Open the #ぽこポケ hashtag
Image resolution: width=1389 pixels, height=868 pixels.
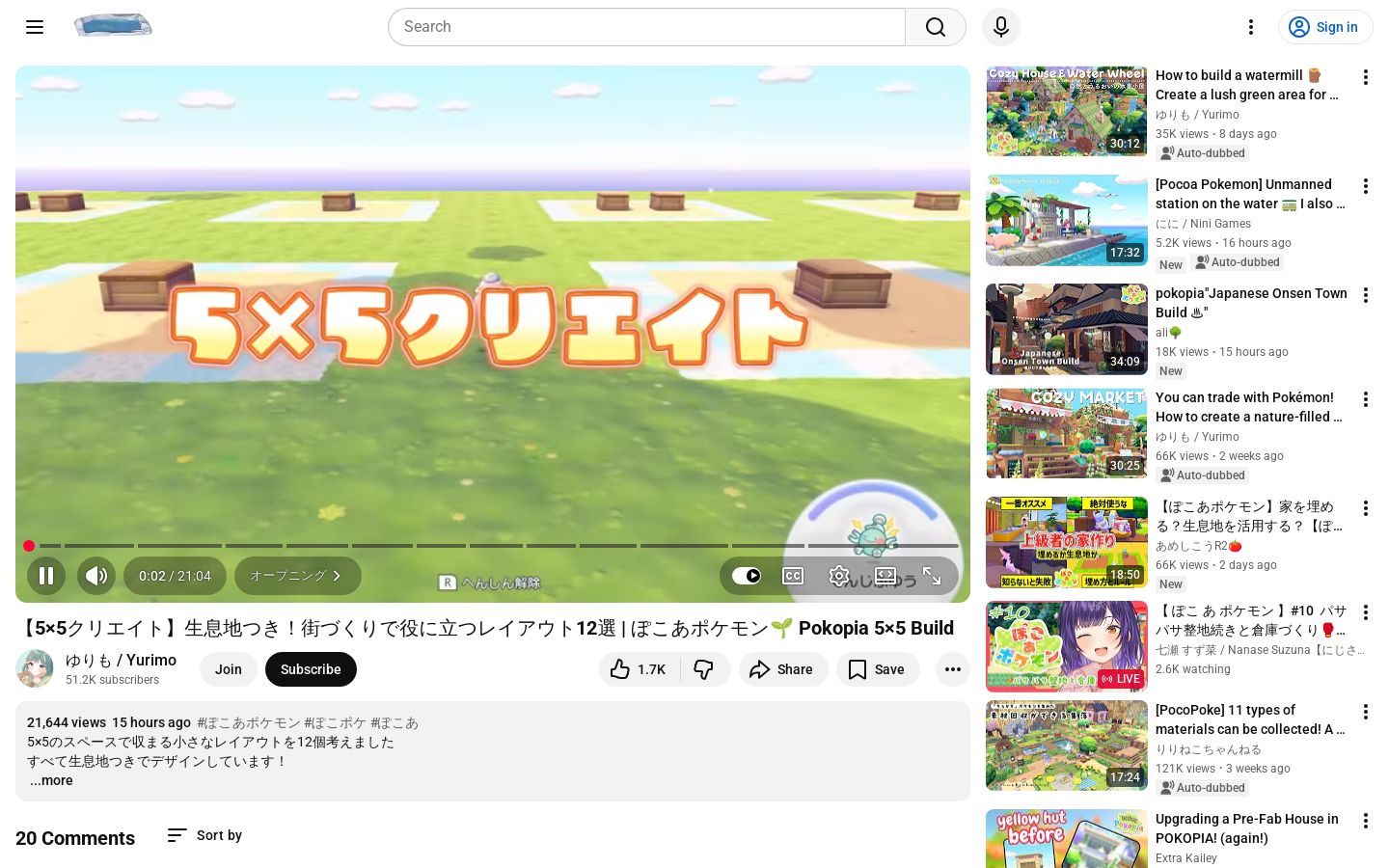pyautogui.click(x=336, y=722)
